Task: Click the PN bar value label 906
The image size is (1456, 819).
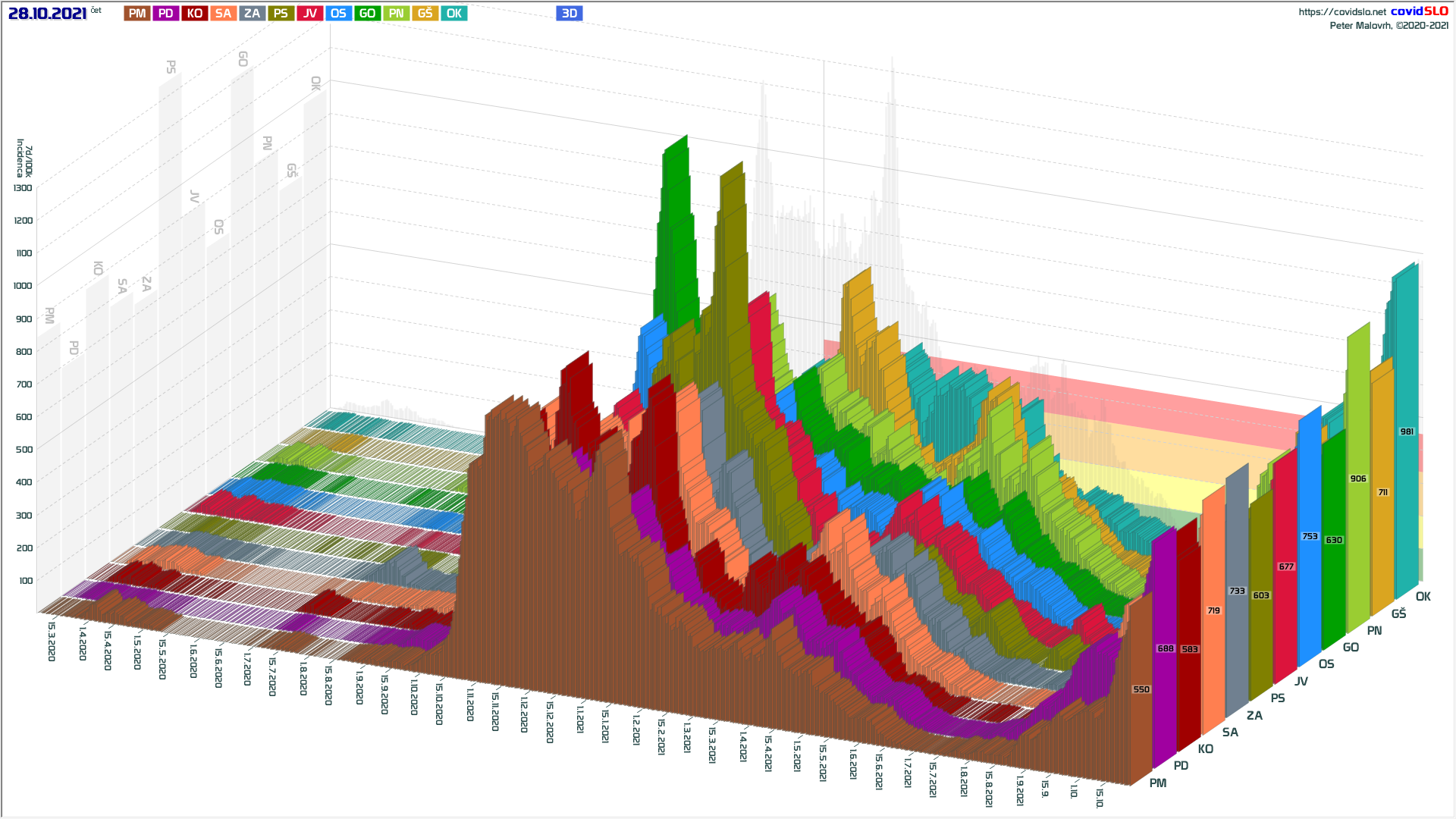Action: [1357, 479]
